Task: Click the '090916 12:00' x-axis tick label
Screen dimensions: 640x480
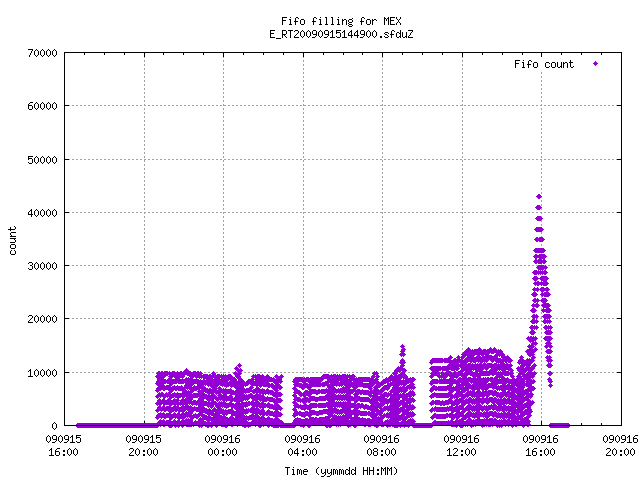Action: (462, 446)
